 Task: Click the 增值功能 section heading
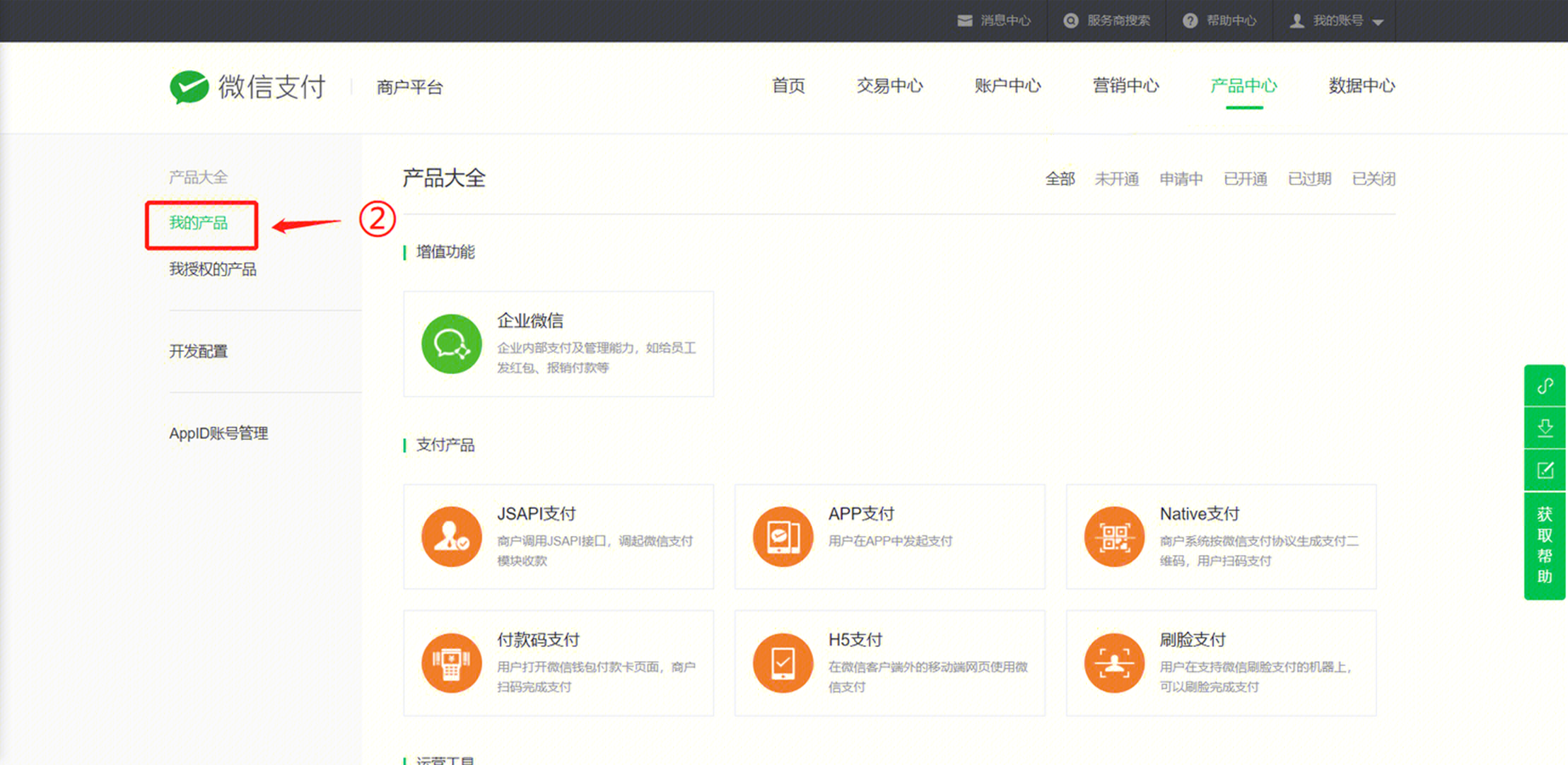pos(445,252)
